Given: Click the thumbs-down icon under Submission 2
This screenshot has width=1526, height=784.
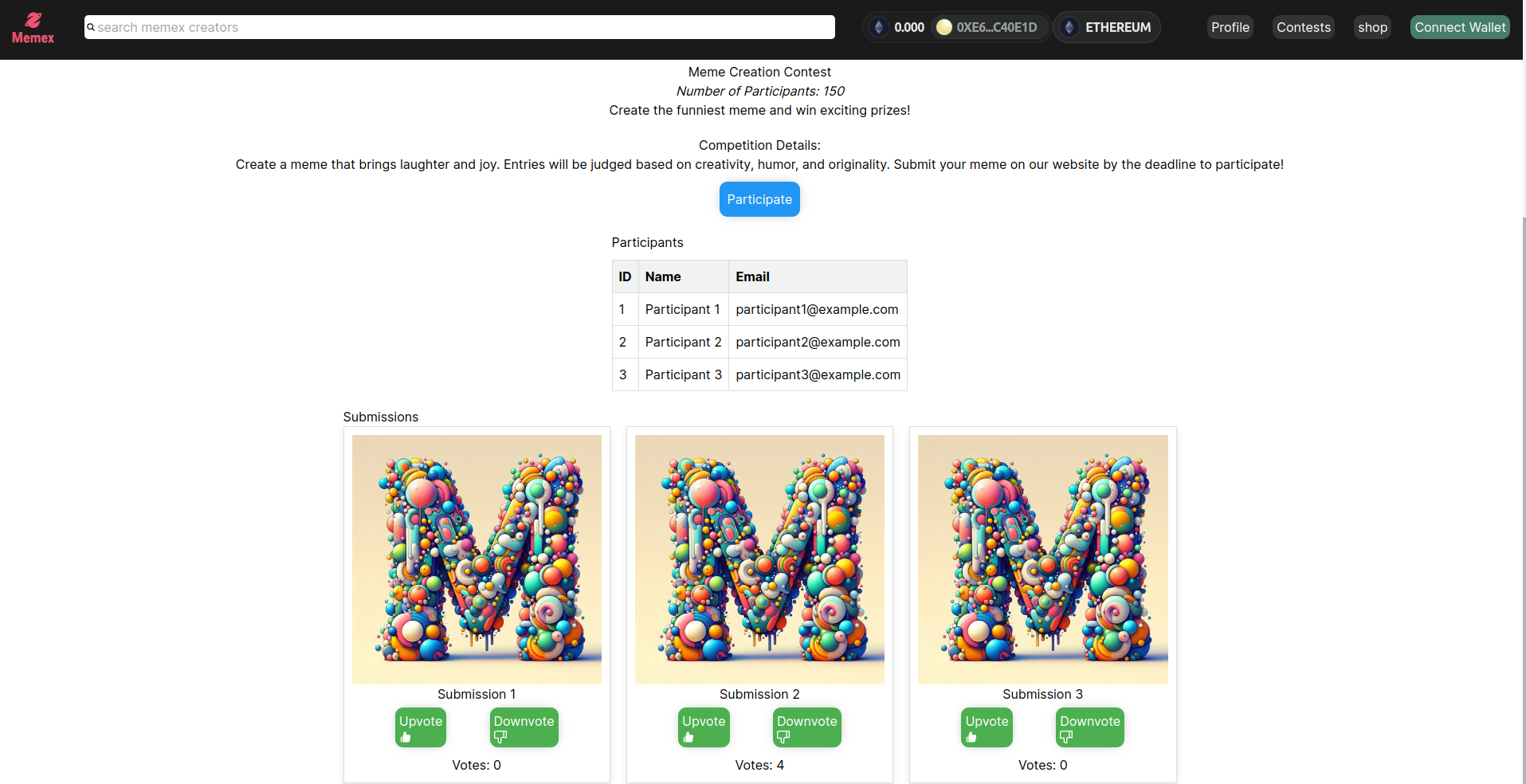Looking at the screenshot, I should coord(782,737).
